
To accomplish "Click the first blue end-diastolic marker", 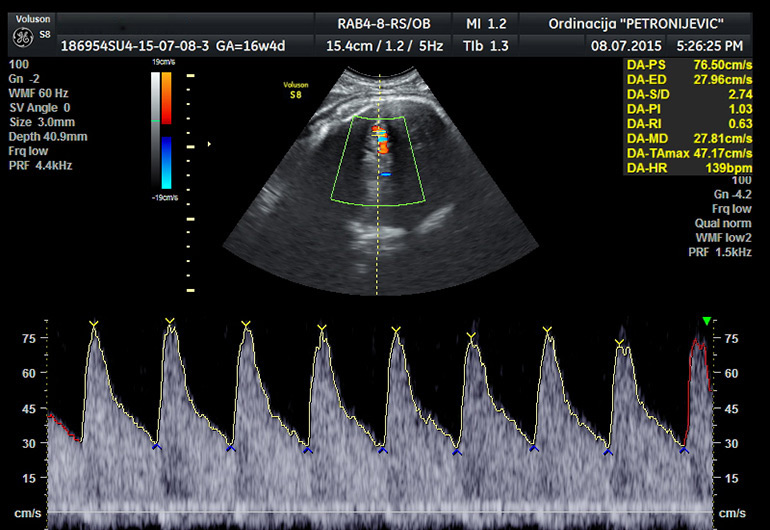I will coord(155,446).
